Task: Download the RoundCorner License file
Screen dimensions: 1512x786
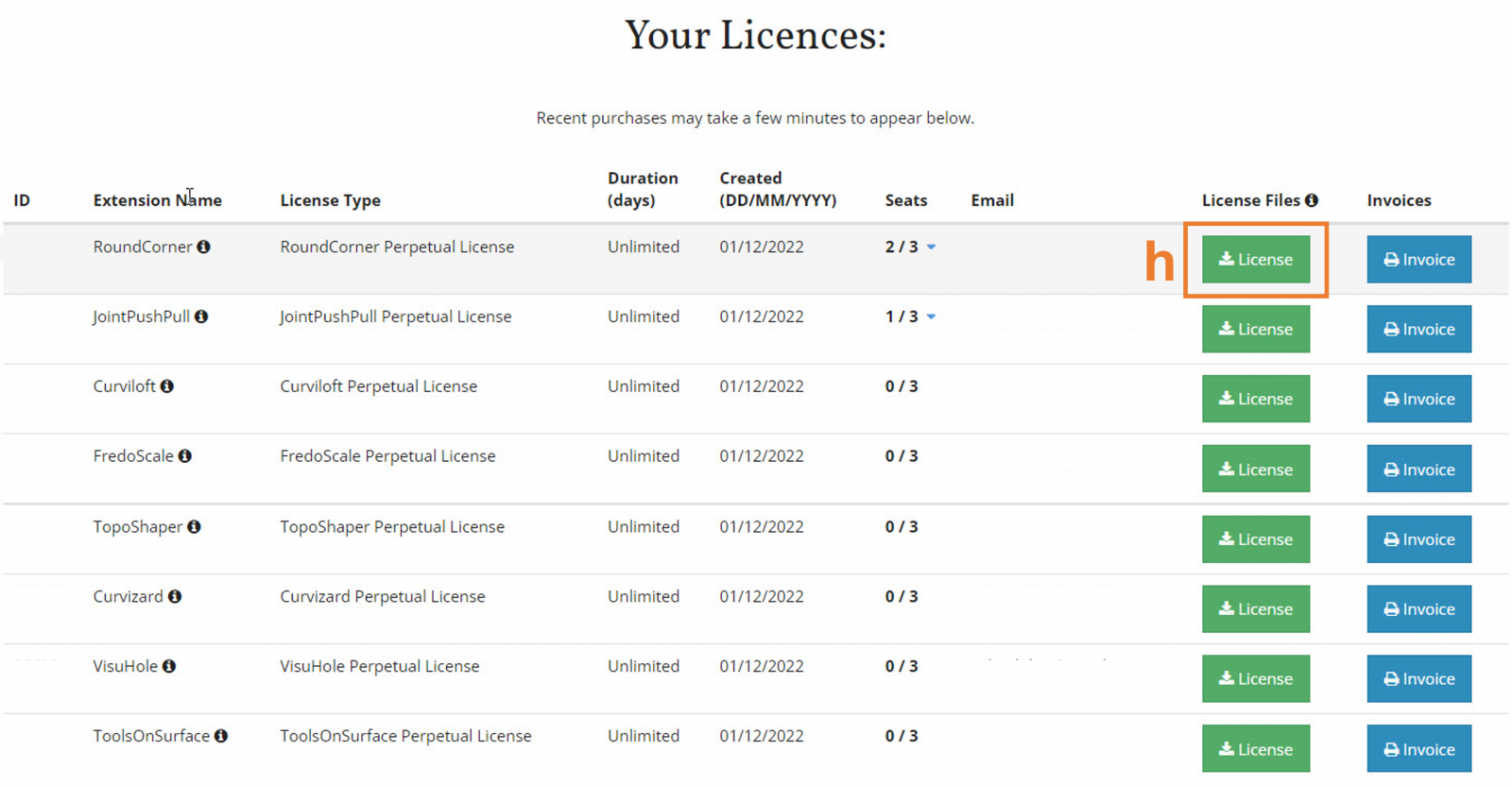Action: pos(1256,259)
